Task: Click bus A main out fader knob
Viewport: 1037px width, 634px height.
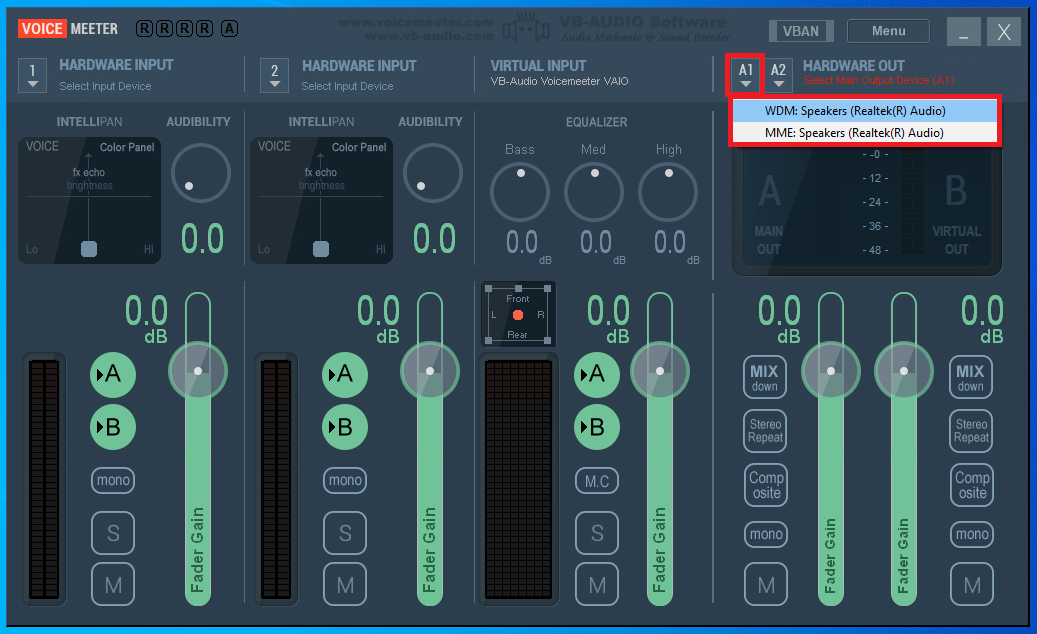Action: pos(831,371)
